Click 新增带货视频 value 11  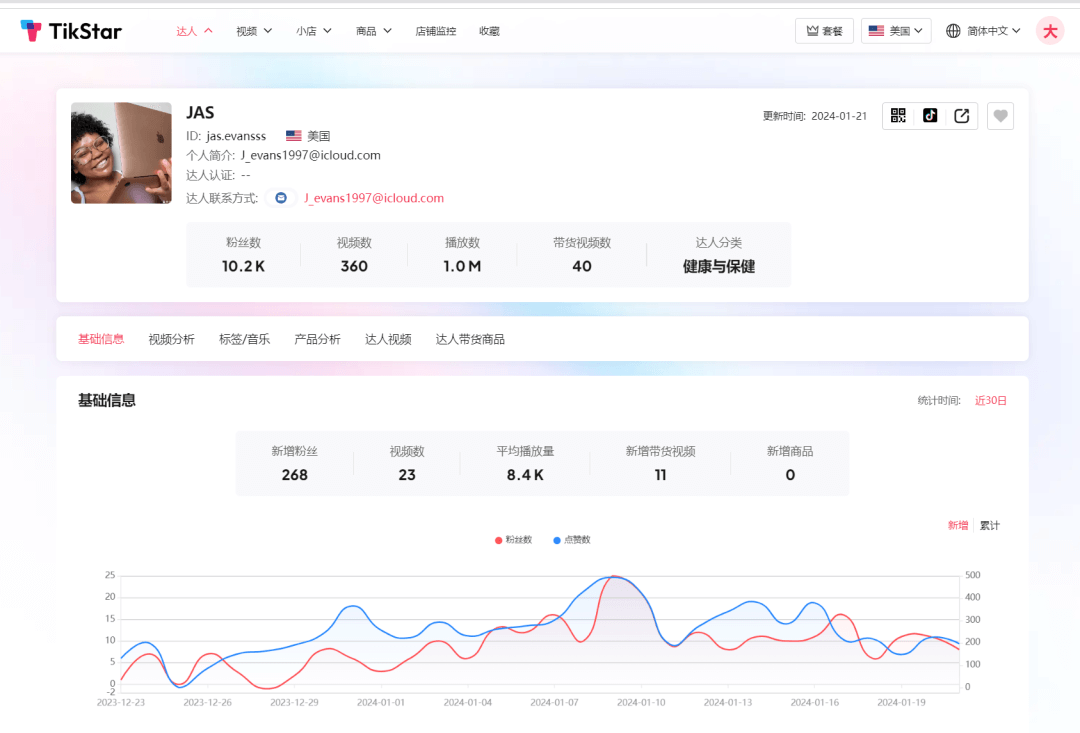(x=661, y=475)
